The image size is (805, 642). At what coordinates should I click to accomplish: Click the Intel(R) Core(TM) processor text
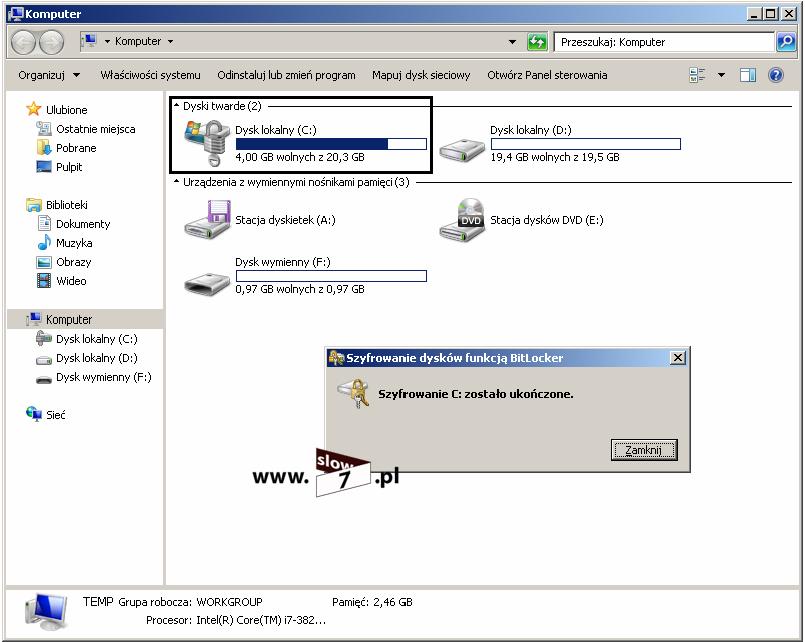coord(261,620)
